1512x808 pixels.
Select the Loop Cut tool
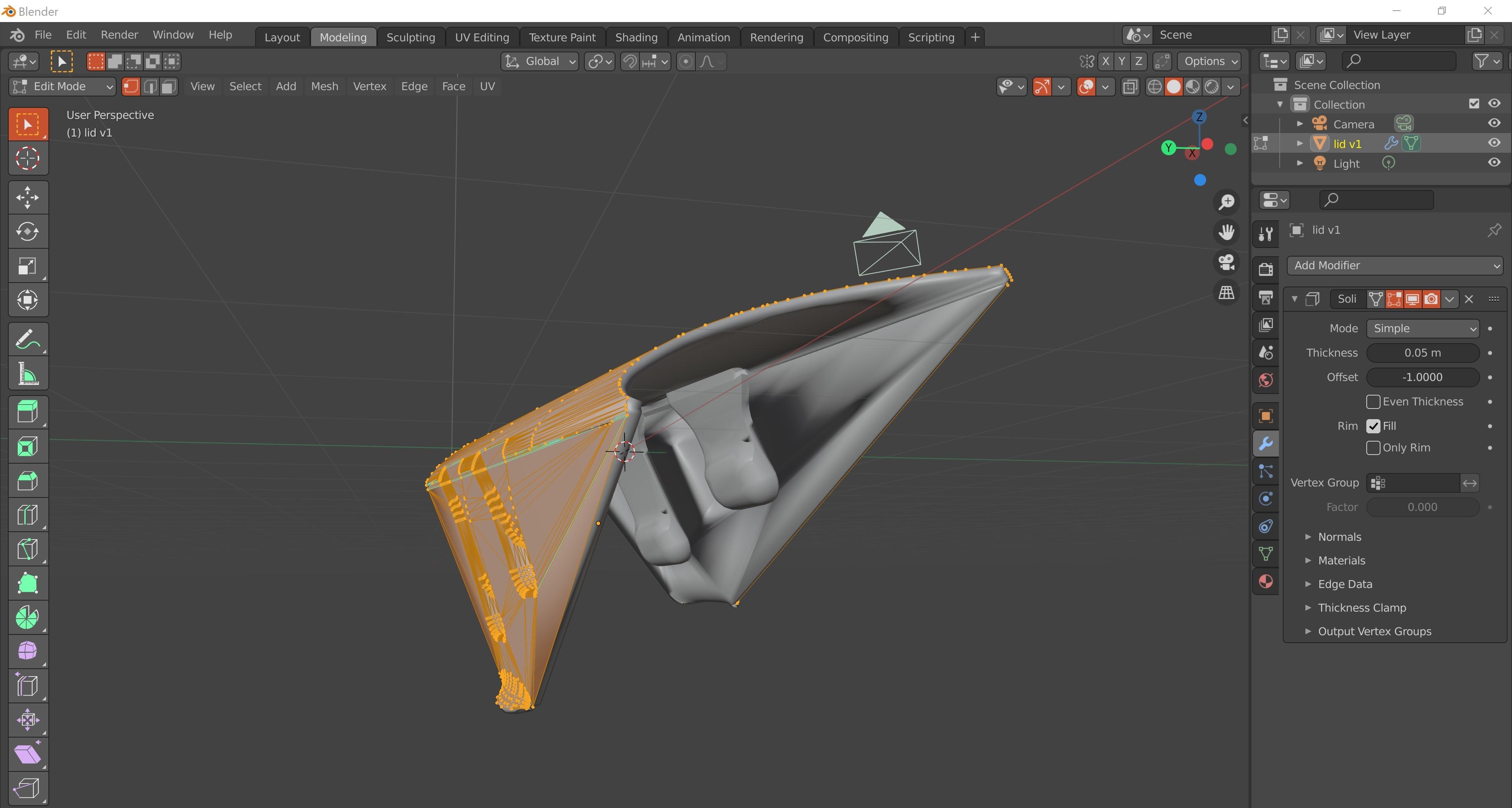click(x=28, y=515)
